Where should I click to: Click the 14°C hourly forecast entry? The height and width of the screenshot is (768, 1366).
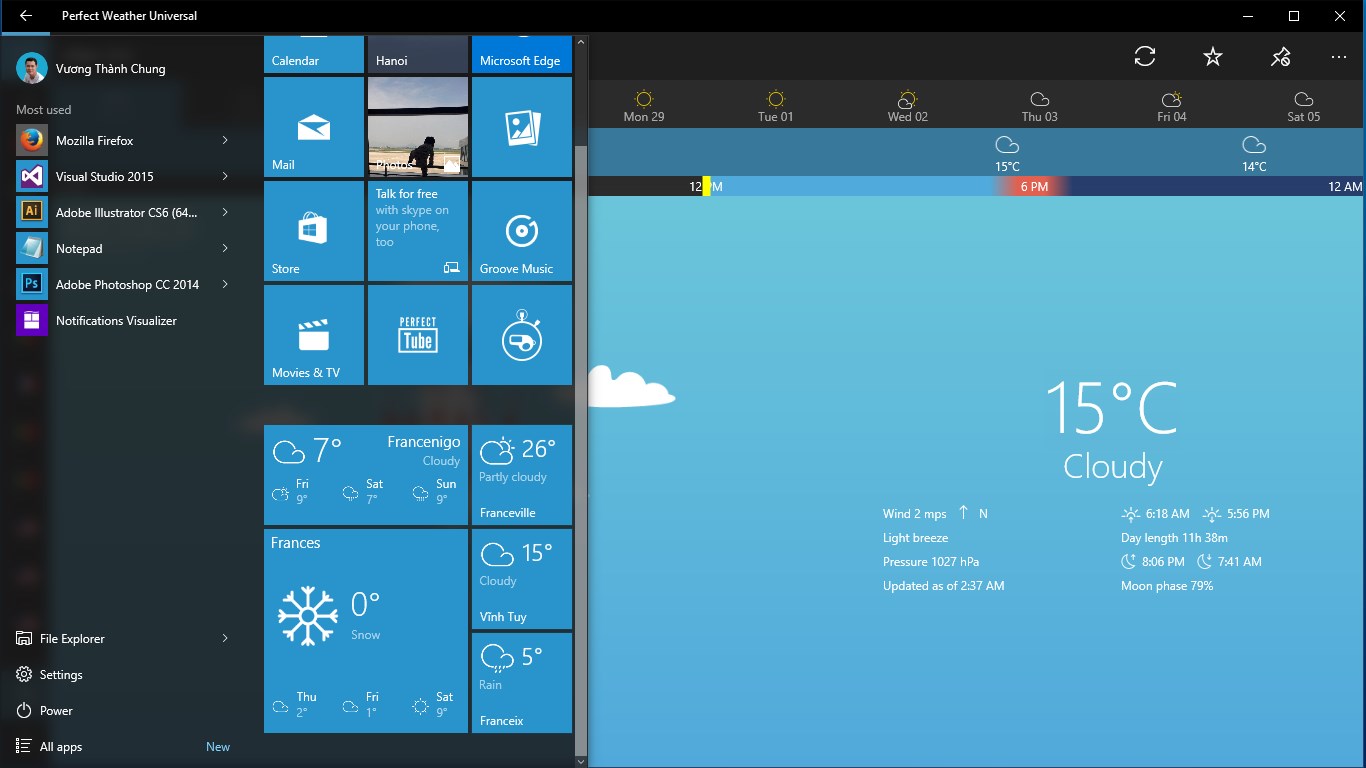(x=1254, y=154)
